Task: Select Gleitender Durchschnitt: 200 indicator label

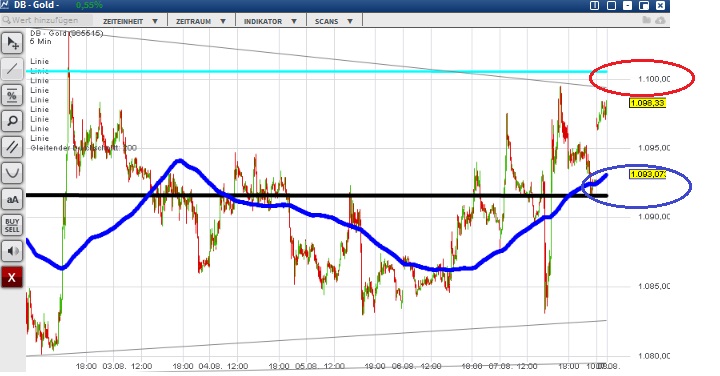Action: (84, 148)
